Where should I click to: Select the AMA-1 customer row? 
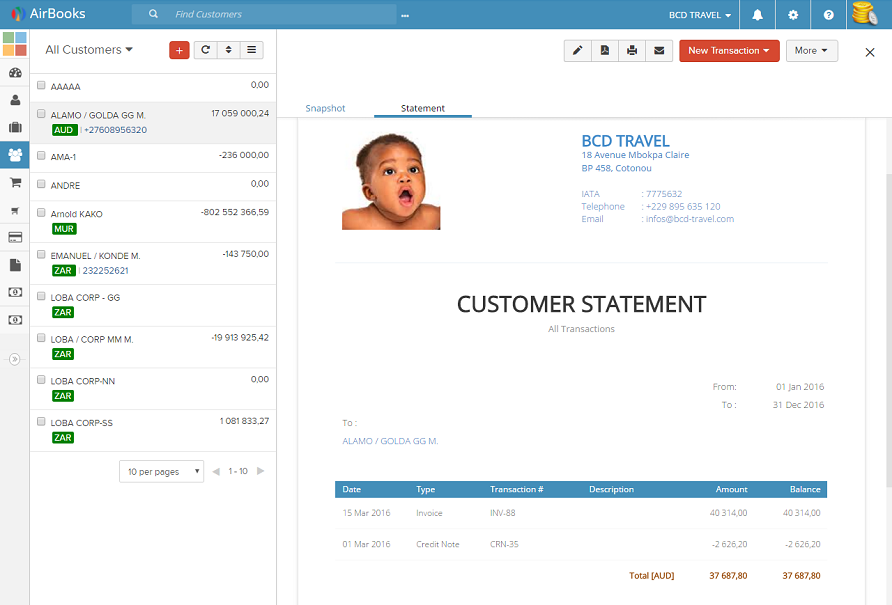point(153,158)
